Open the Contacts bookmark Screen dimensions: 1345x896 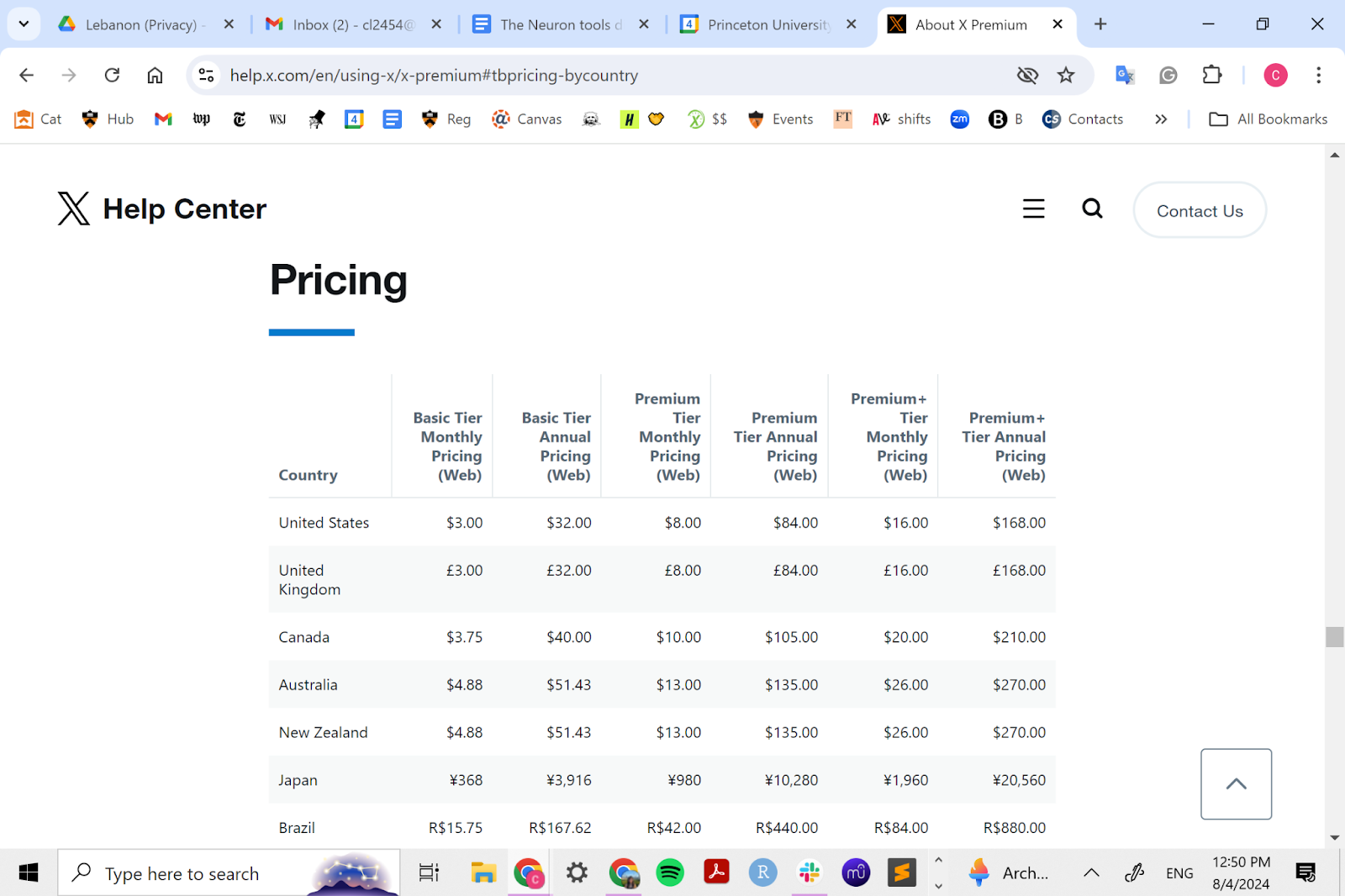tap(1083, 119)
